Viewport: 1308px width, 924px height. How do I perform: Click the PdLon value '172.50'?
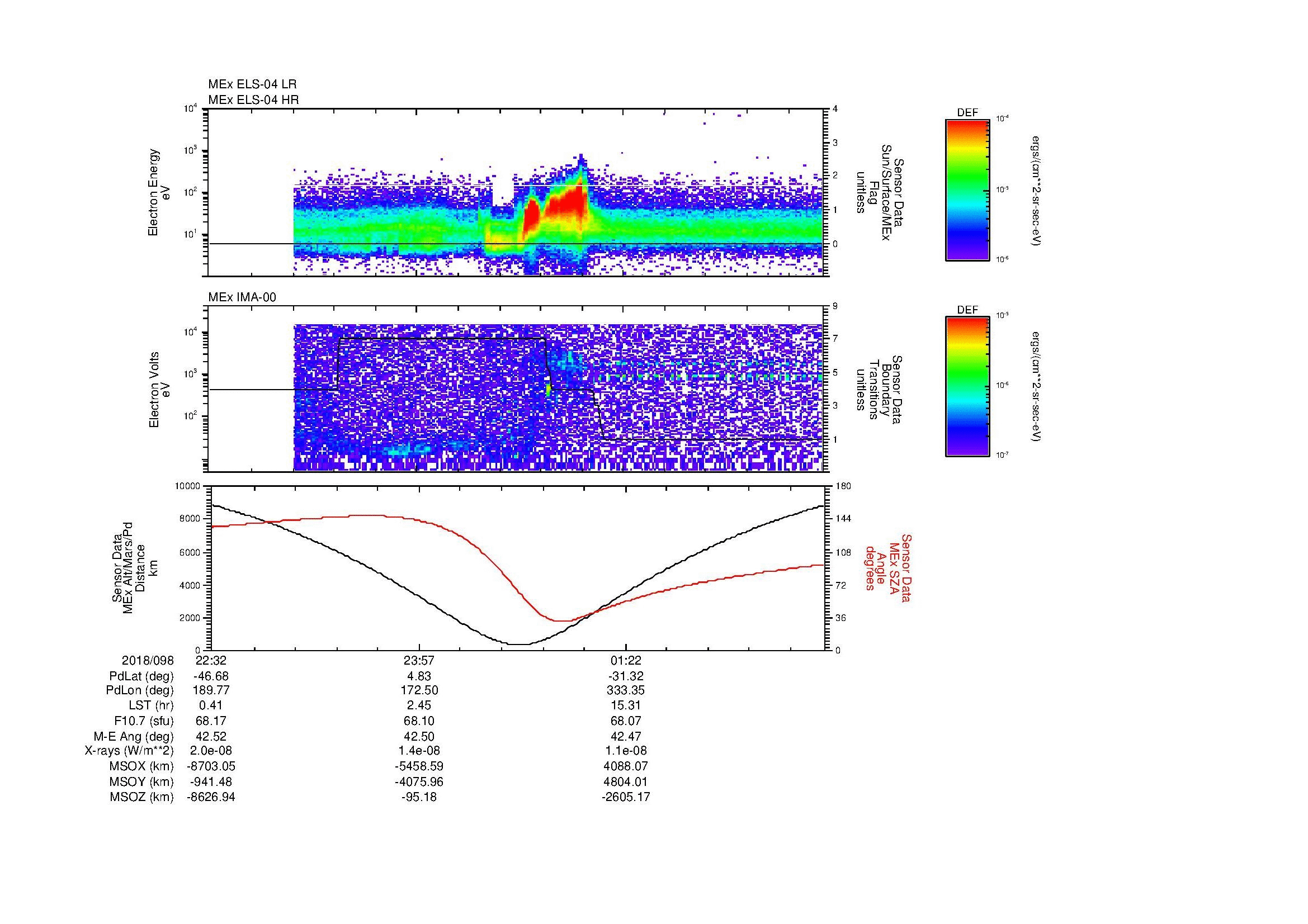419,690
